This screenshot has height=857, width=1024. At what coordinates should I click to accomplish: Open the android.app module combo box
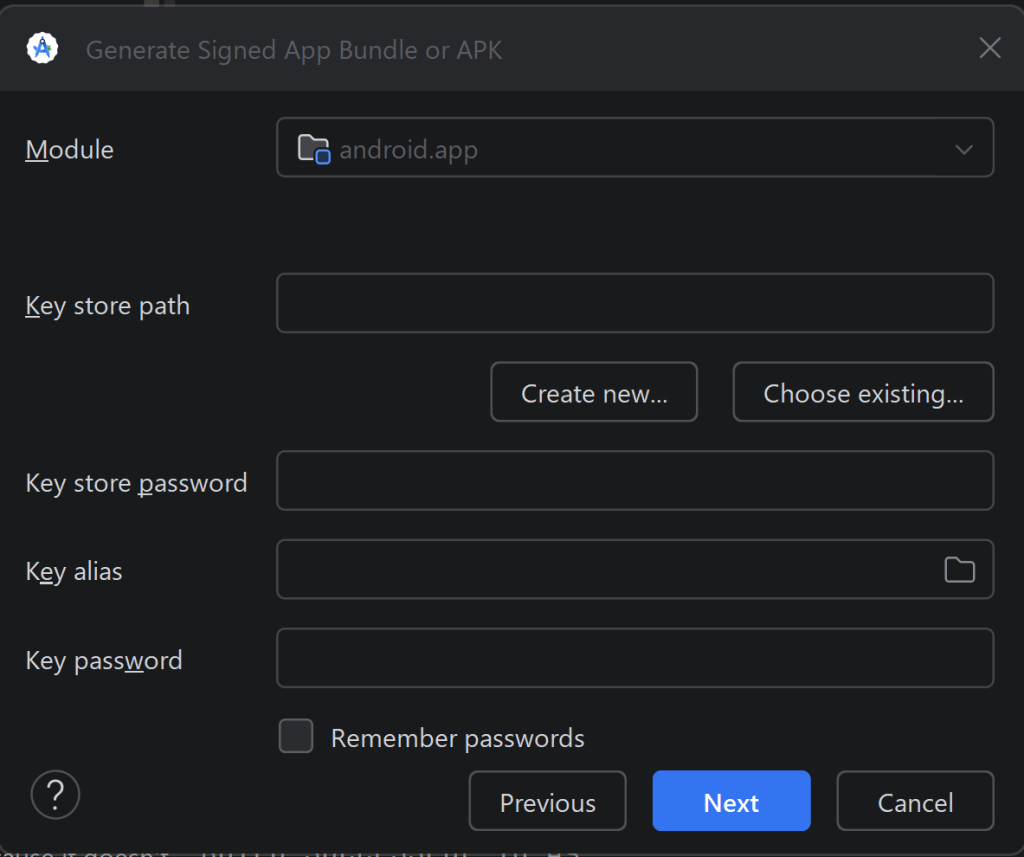(635, 148)
